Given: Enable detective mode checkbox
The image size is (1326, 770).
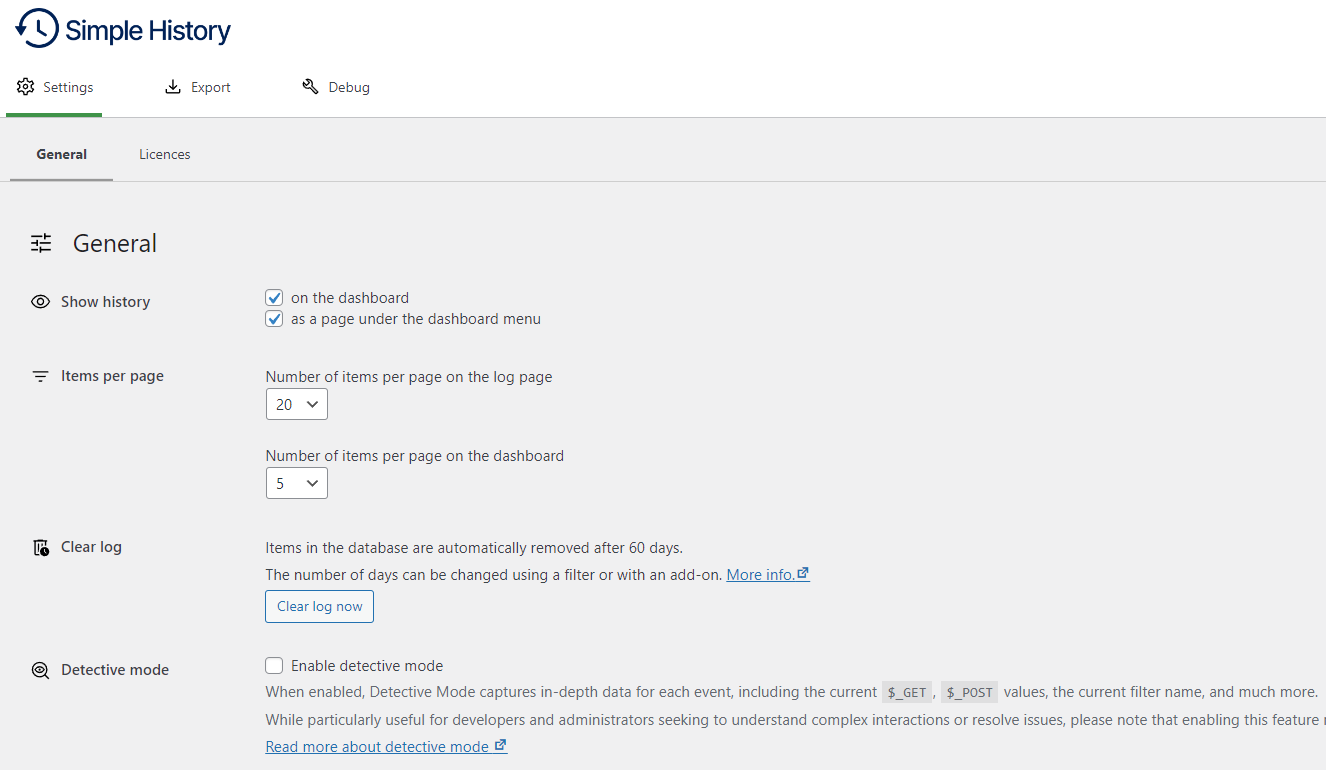Looking at the screenshot, I should pyautogui.click(x=274, y=665).
